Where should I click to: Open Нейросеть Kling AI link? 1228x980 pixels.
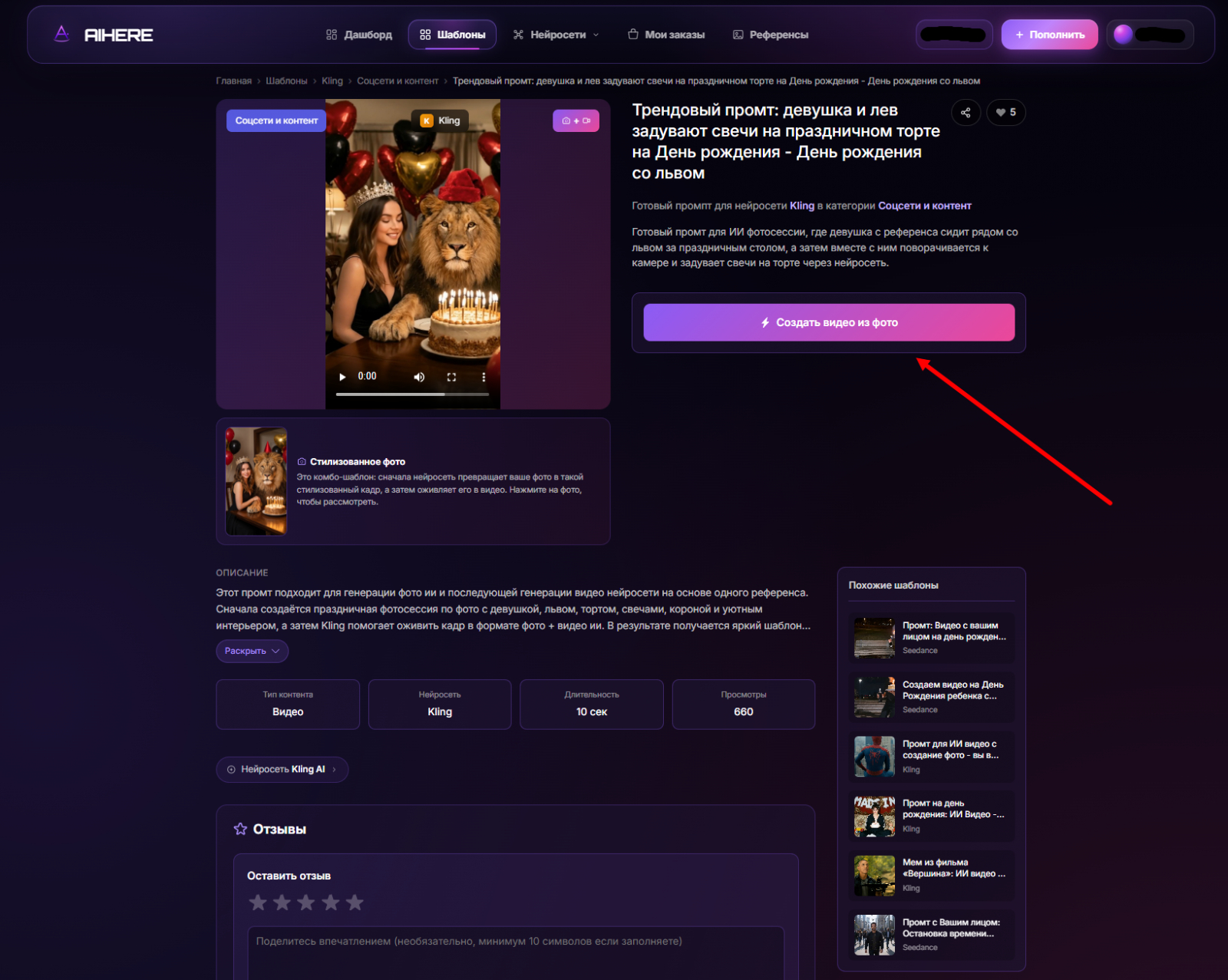coord(282,769)
